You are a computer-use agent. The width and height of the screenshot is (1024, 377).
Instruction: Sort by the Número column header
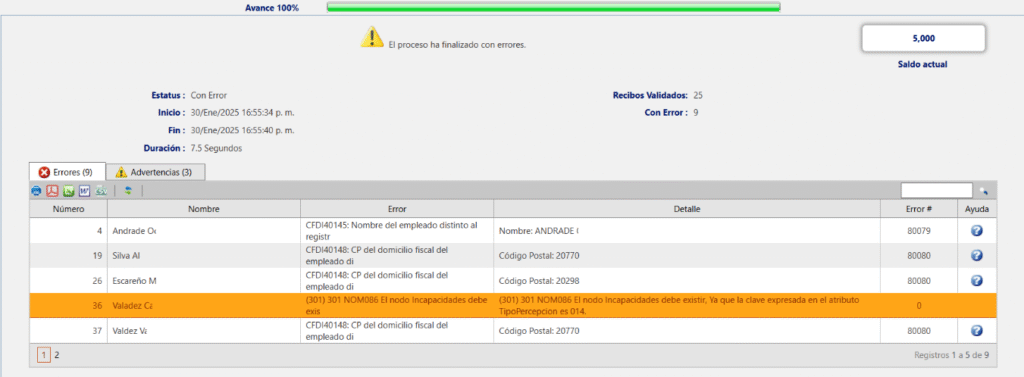point(68,209)
